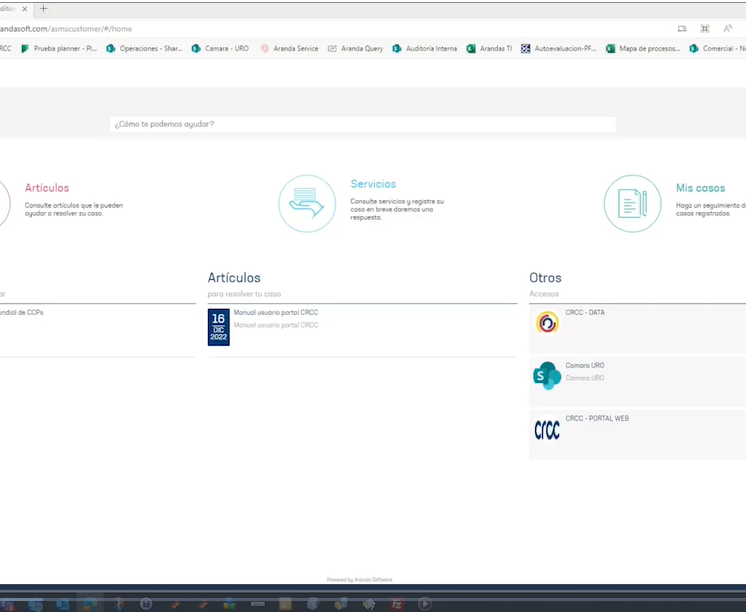The height and width of the screenshot is (612, 746).
Task: Open the Auditoría Interna bookmark
Action: click(425, 49)
